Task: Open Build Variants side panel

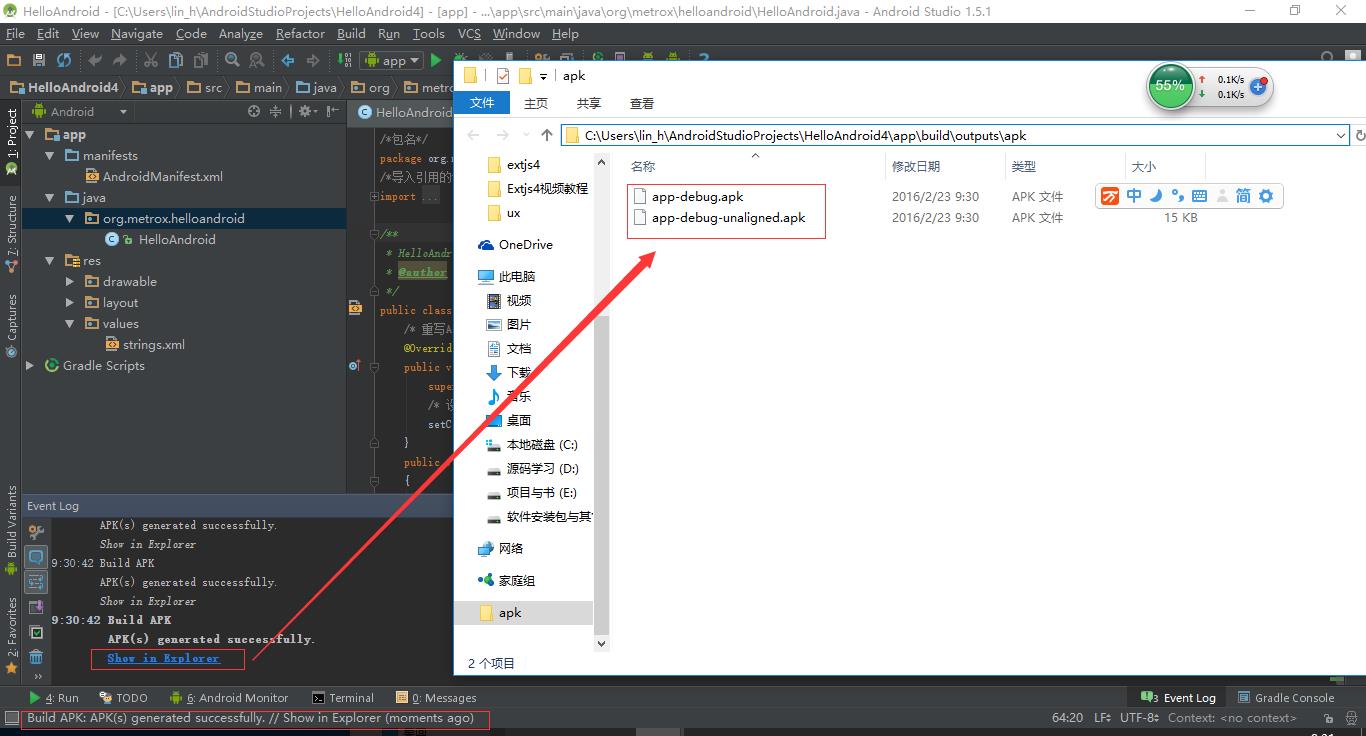Action: 11,528
